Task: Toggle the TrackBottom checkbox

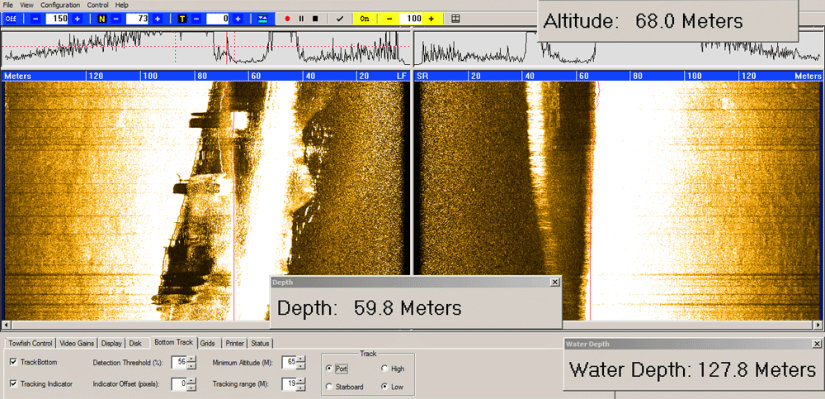Action: pos(13,362)
